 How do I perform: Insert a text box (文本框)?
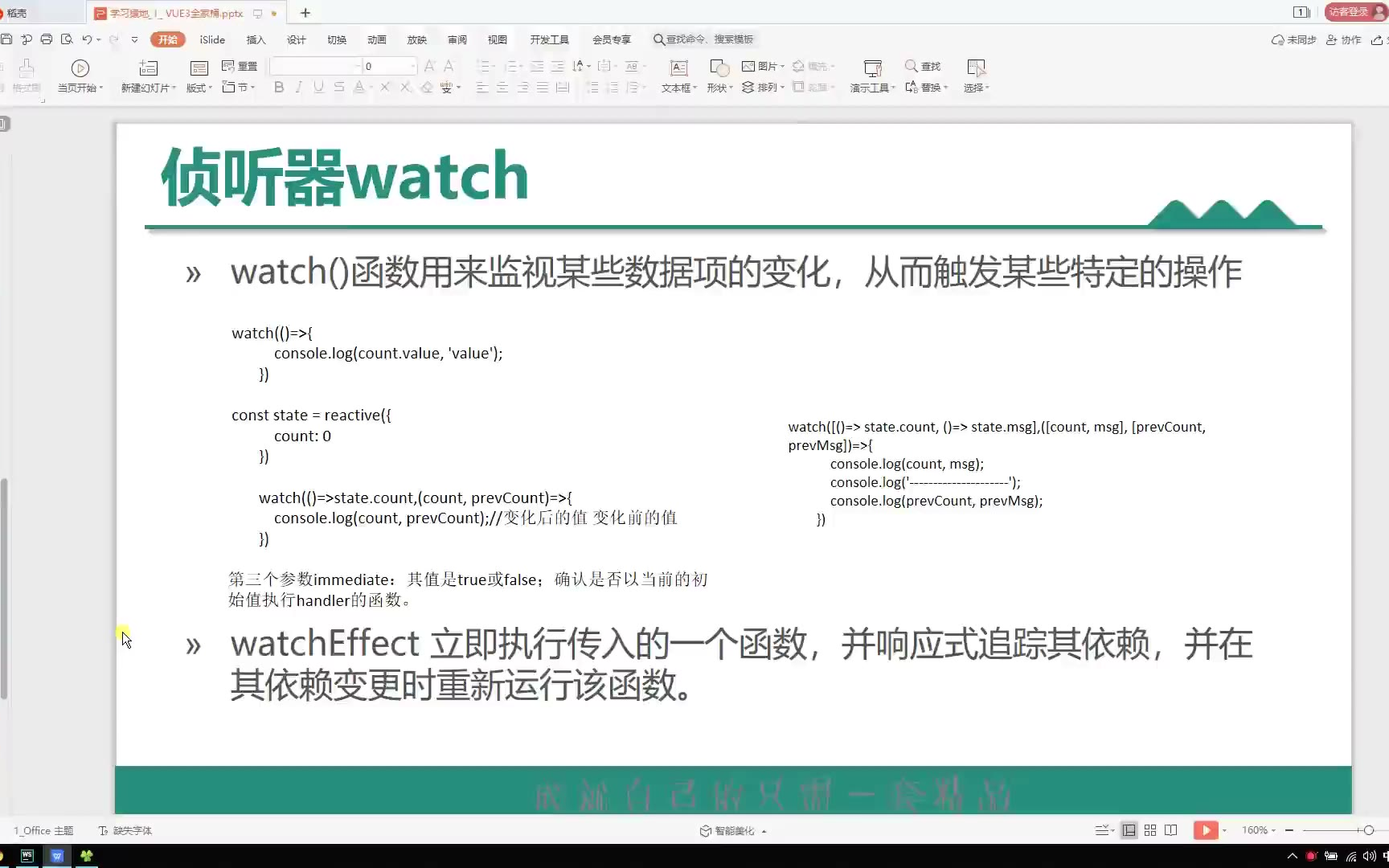(x=679, y=76)
